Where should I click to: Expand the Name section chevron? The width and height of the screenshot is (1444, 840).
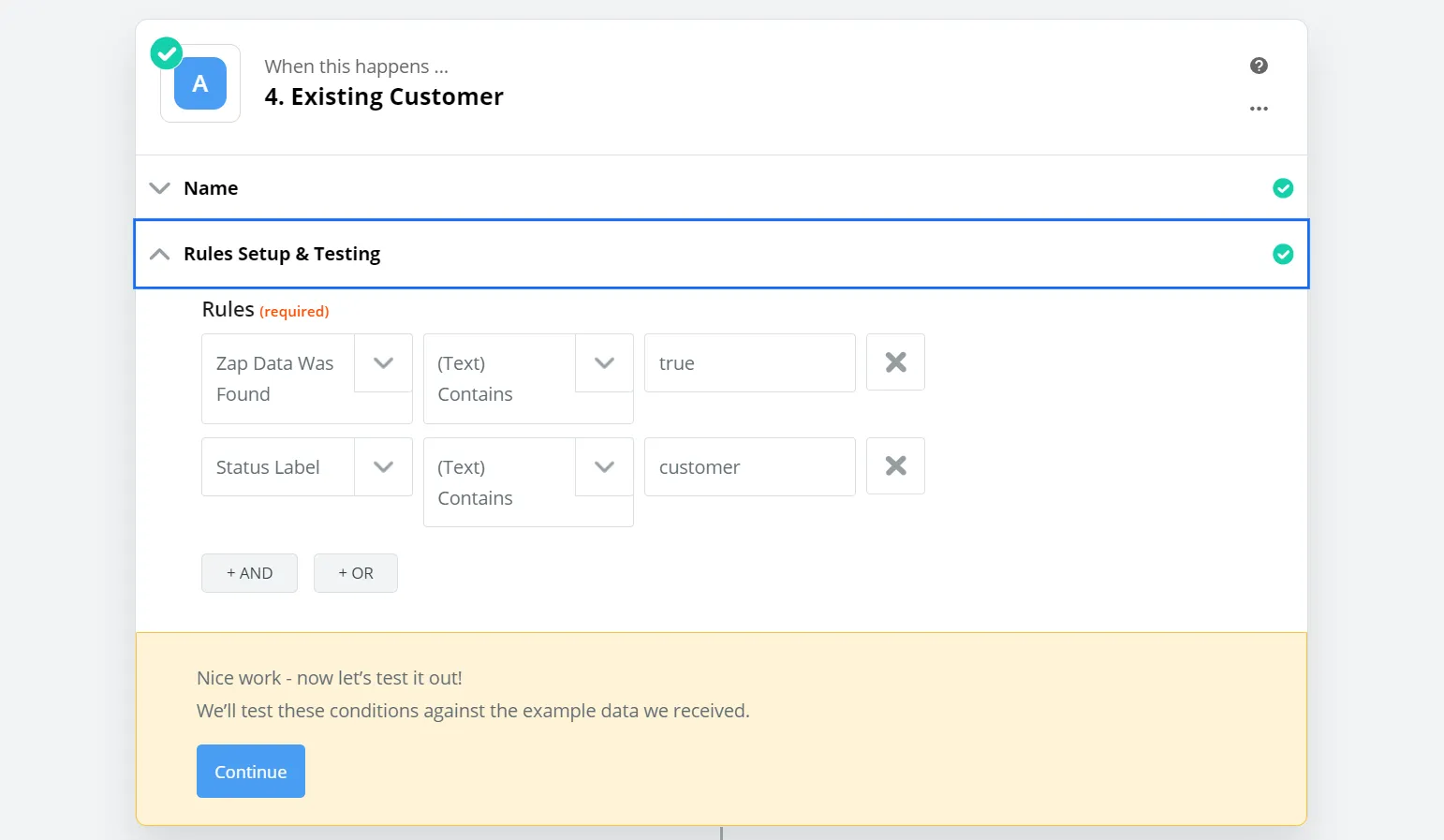[x=160, y=188]
